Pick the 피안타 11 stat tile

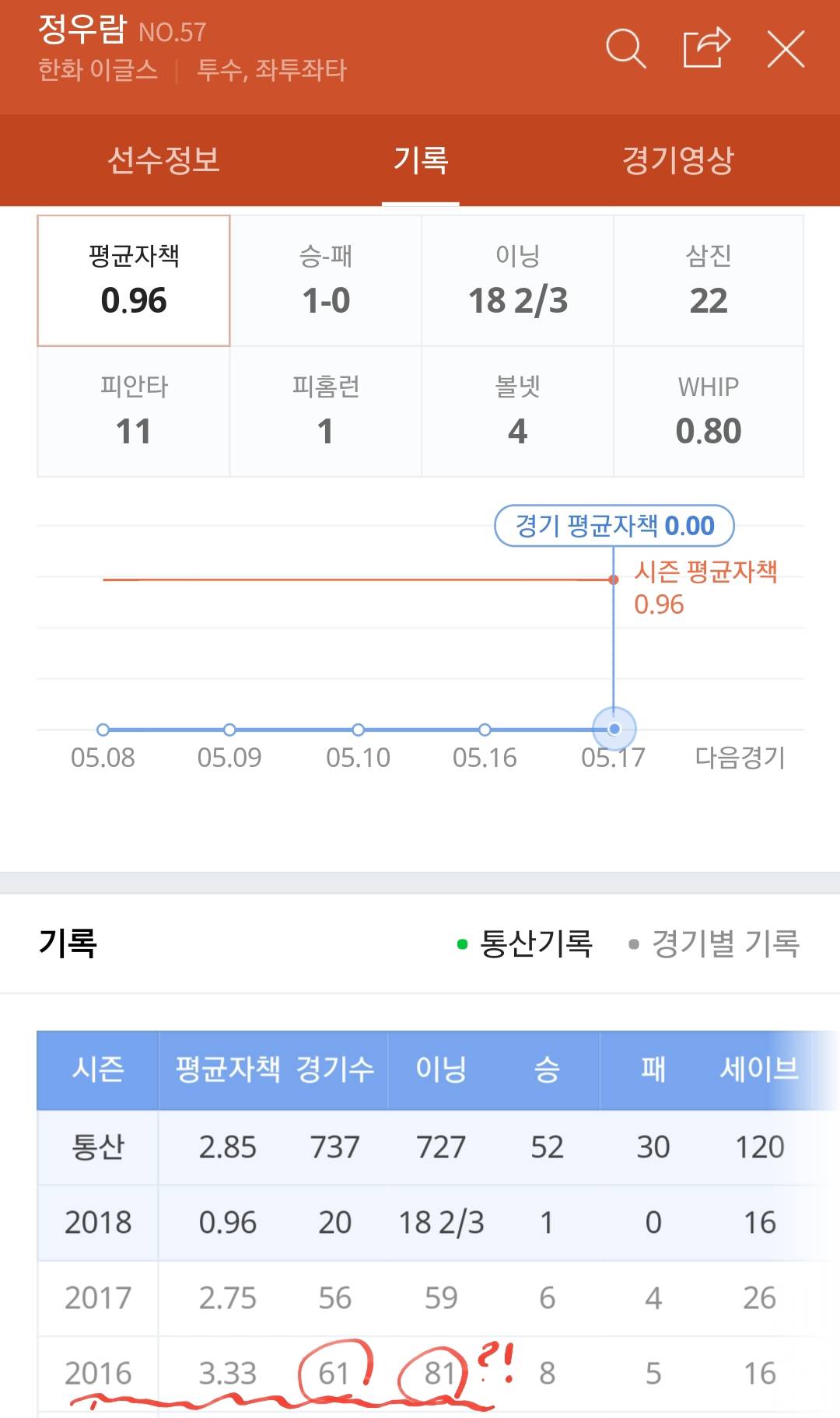coord(134,411)
